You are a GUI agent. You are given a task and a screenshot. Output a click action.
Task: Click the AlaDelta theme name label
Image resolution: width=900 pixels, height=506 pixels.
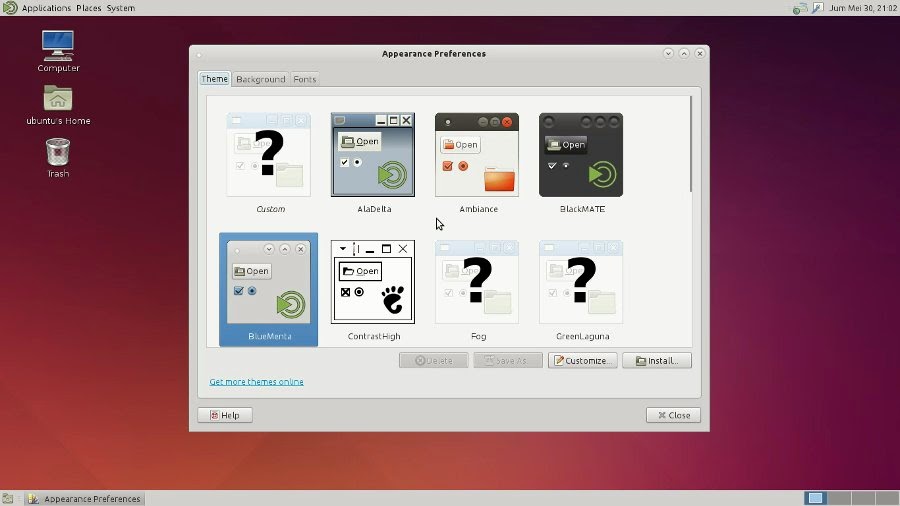374,209
